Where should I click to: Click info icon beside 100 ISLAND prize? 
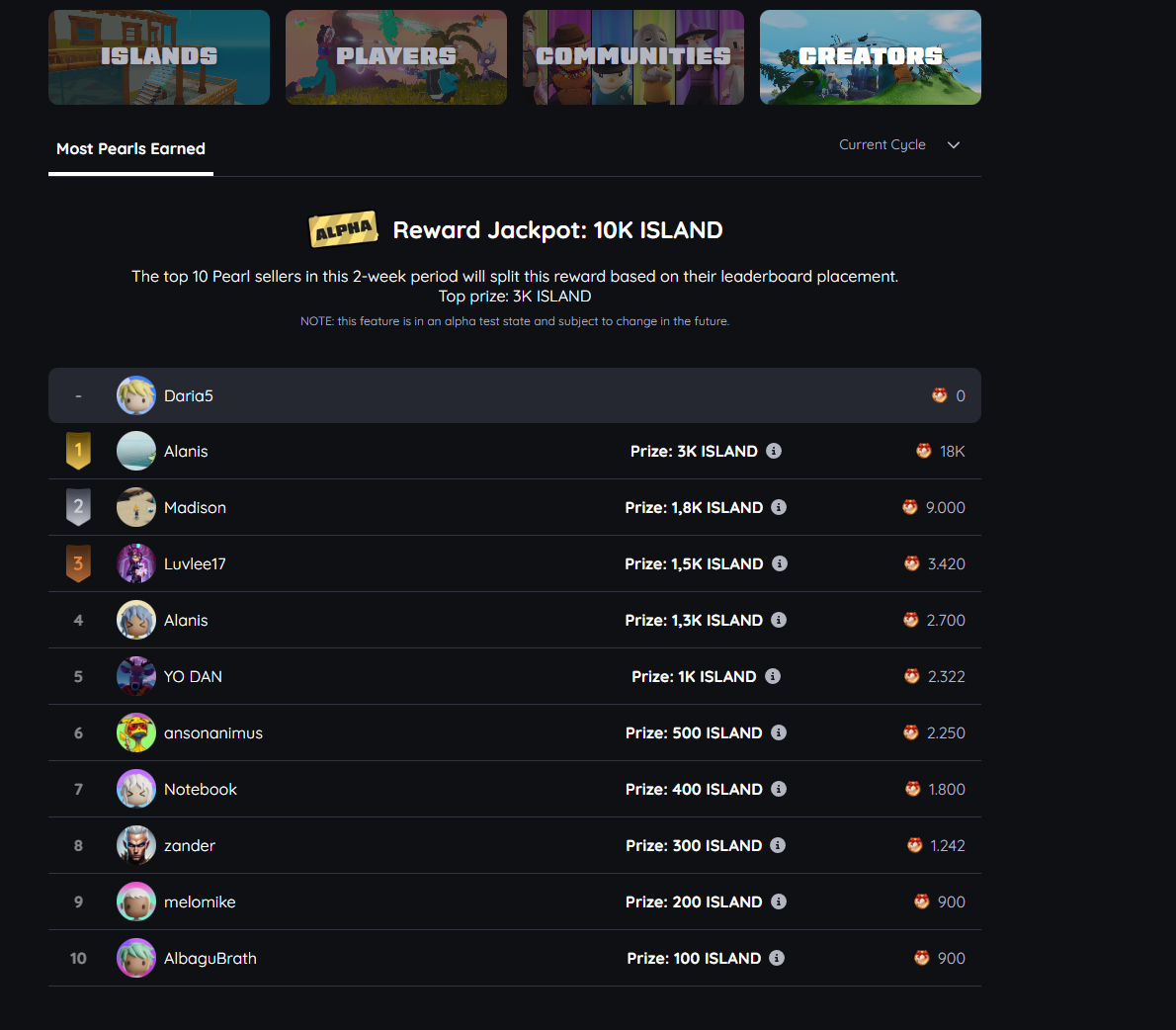tap(777, 958)
